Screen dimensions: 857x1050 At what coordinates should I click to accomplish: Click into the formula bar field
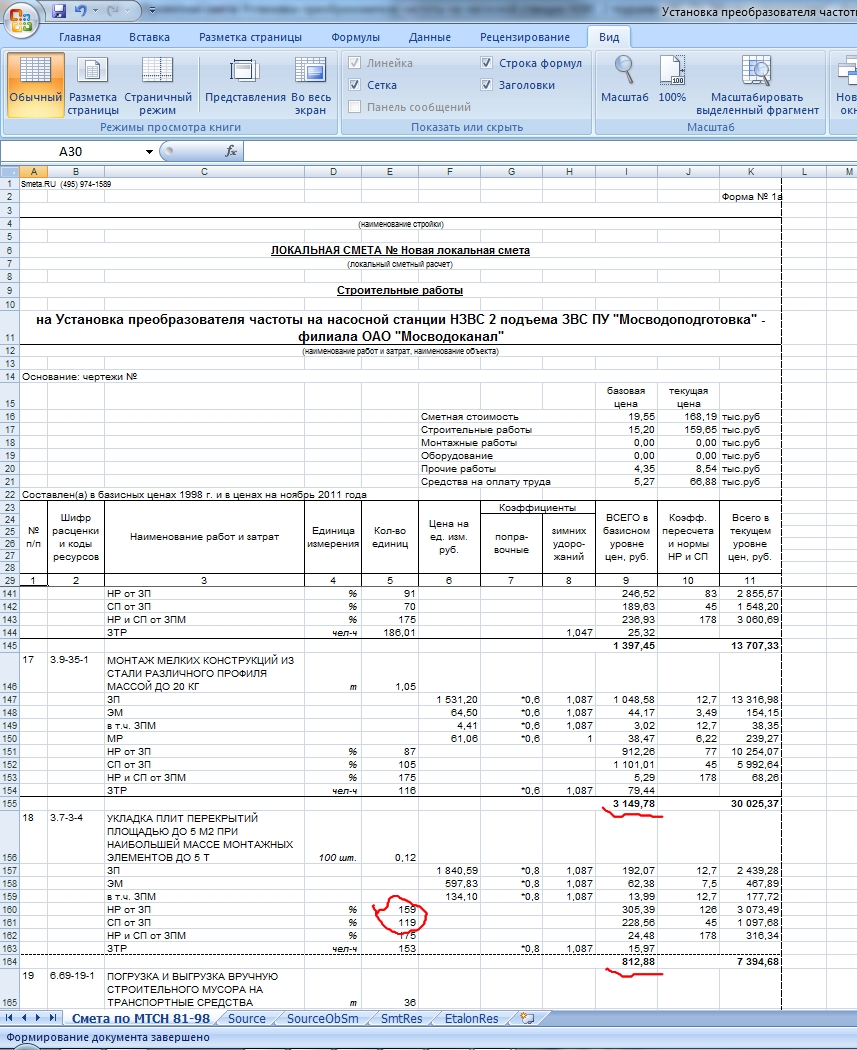pos(549,151)
